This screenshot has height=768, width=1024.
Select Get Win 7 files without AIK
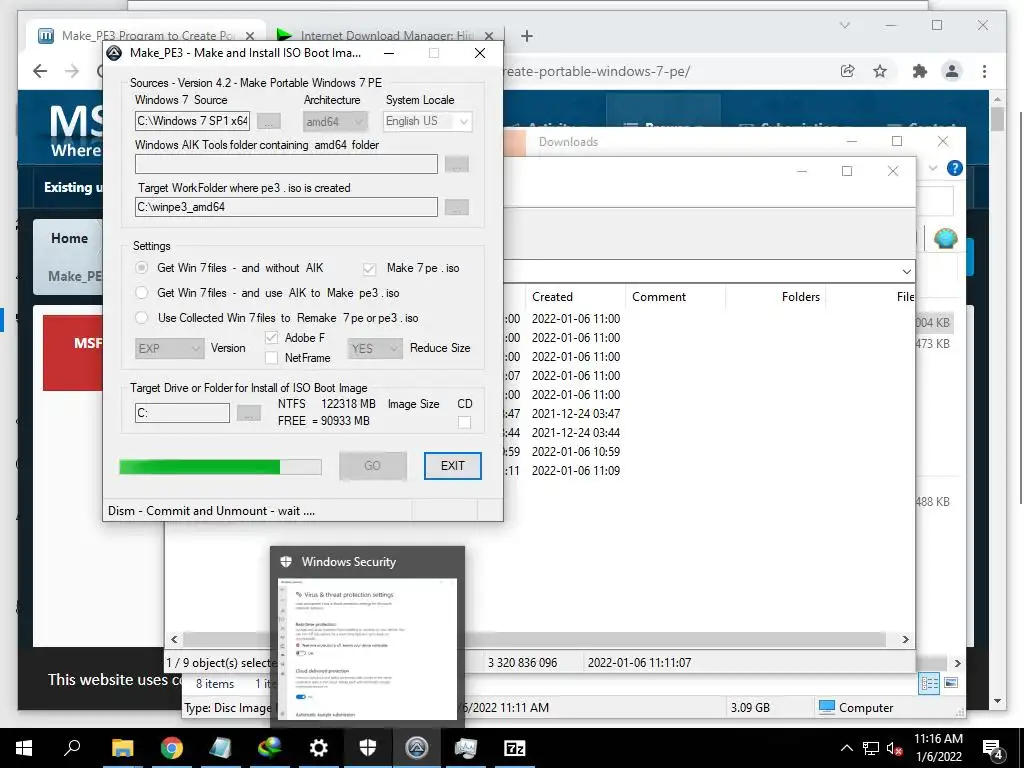(141, 268)
